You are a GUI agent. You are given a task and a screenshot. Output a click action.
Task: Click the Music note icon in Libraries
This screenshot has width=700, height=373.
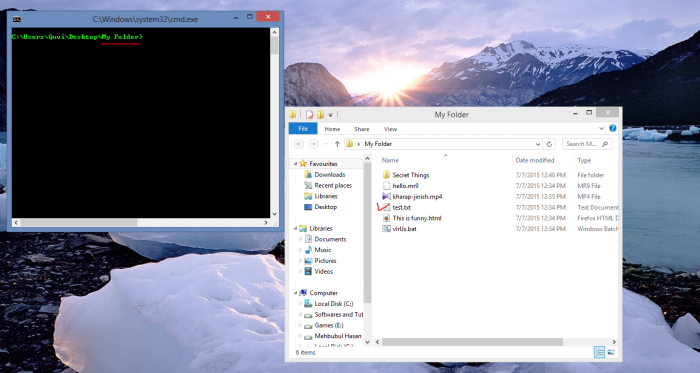pyautogui.click(x=308, y=250)
